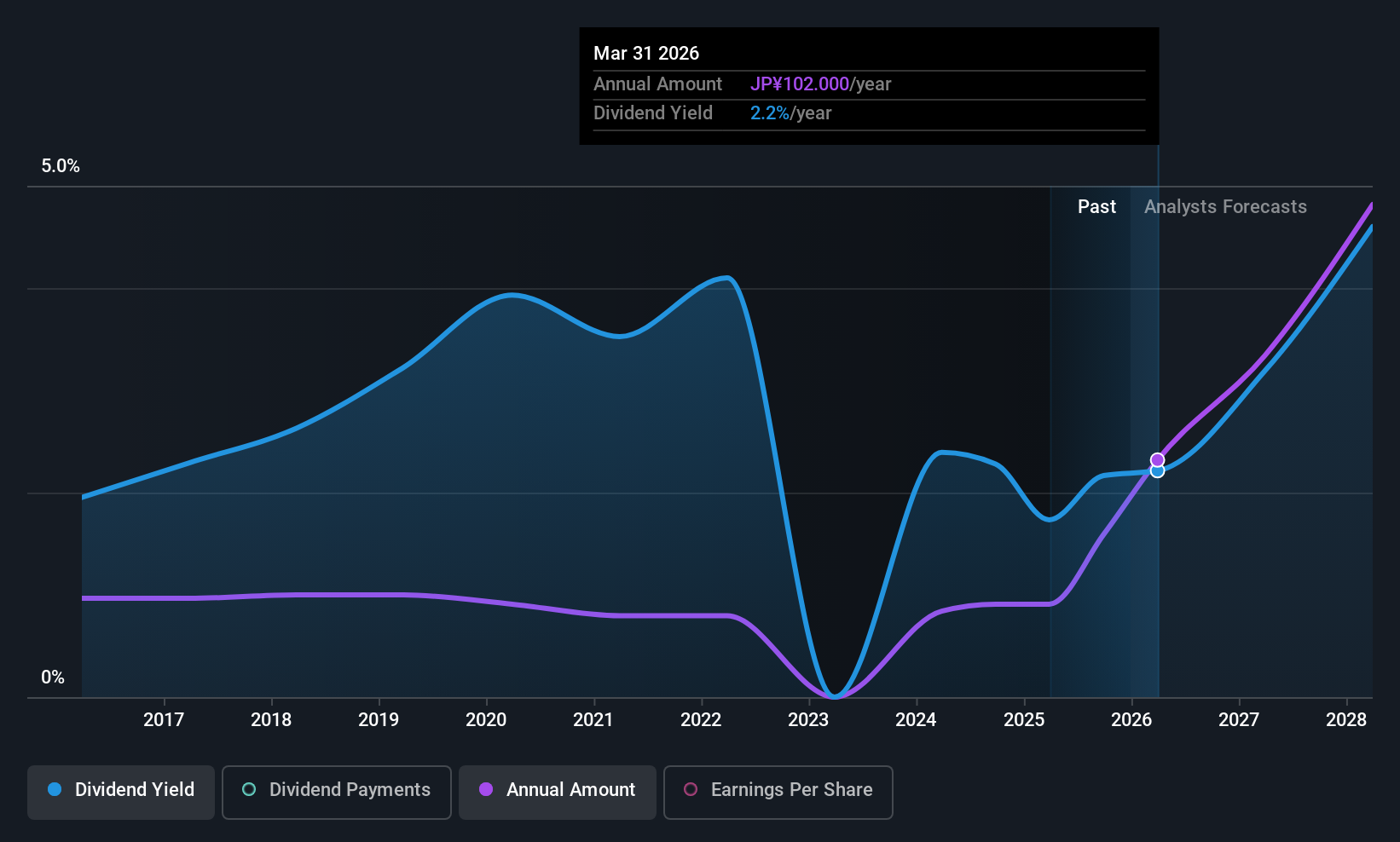Toggle the Dividend Yield series
This screenshot has height=842, width=1400.
(121, 792)
